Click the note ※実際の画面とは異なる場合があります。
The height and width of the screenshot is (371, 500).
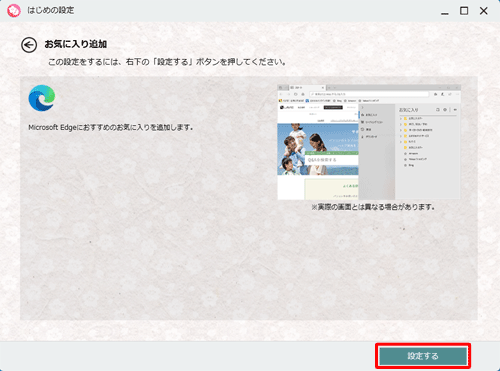click(x=373, y=207)
